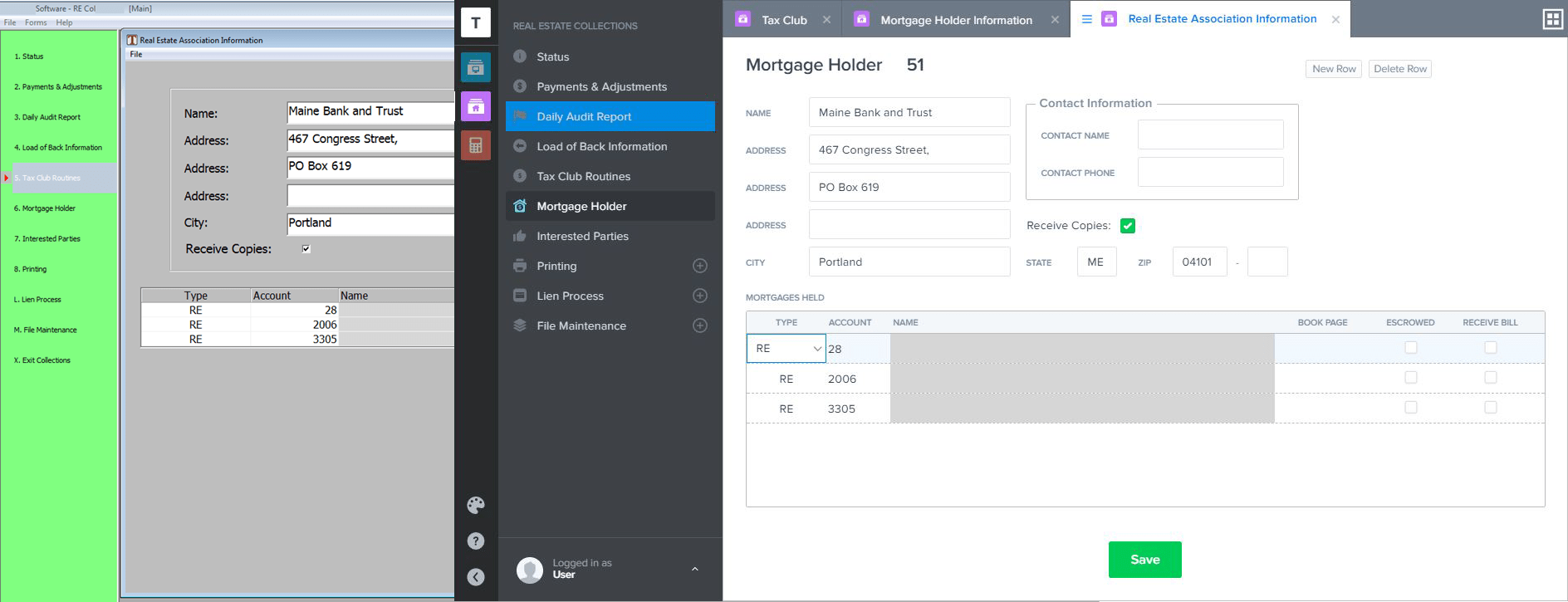The image size is (1568, 602).
Task: Click the hamburger icon on active tab
Action: click(x=1086, y=19)
